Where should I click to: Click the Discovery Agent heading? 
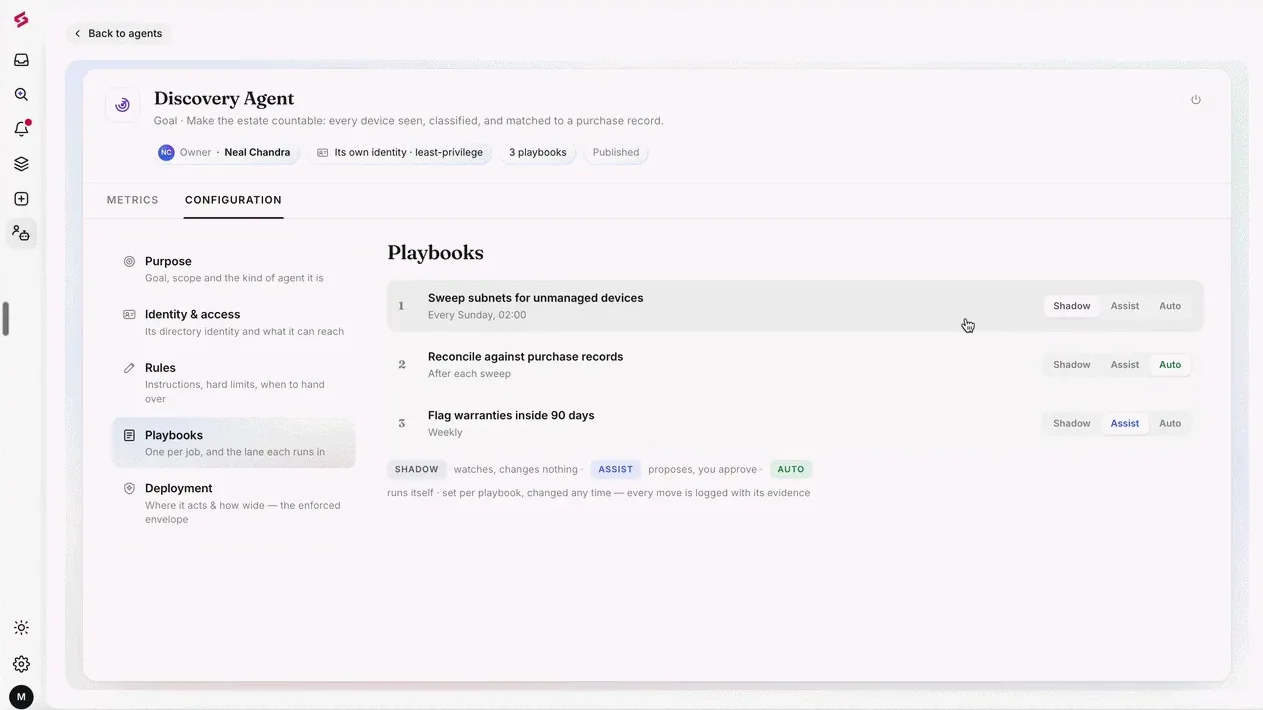click(x=224, y=99)
